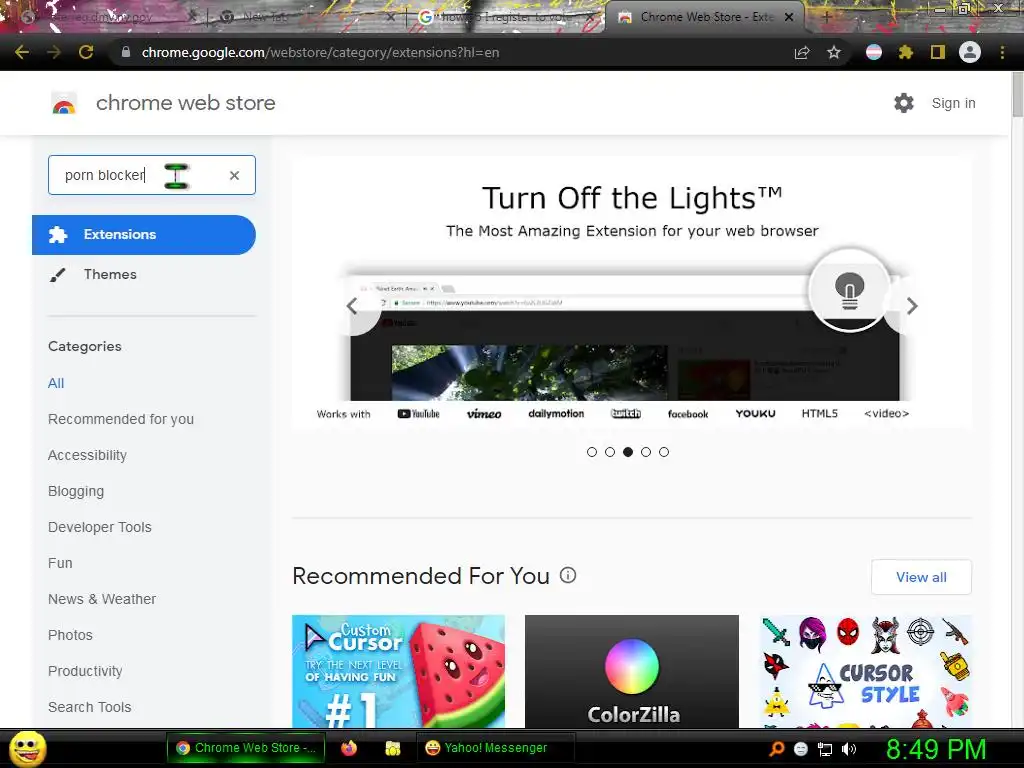Launch Firefox from the taskbar
Image resolution: width=1024 pixels, height=768 pixels.
click(x=349, y=748)
